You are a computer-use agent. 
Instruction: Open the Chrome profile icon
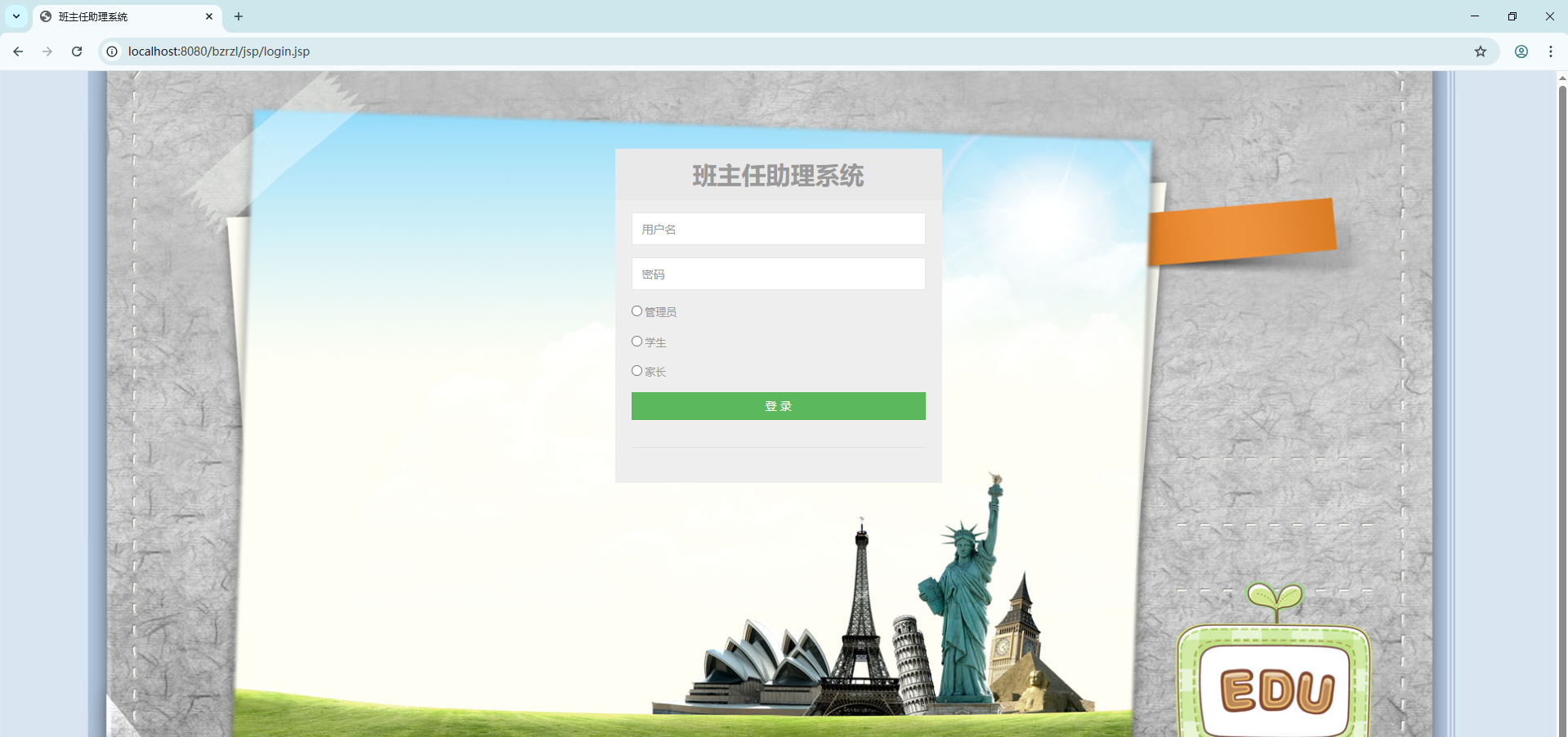coord(1521,51)
